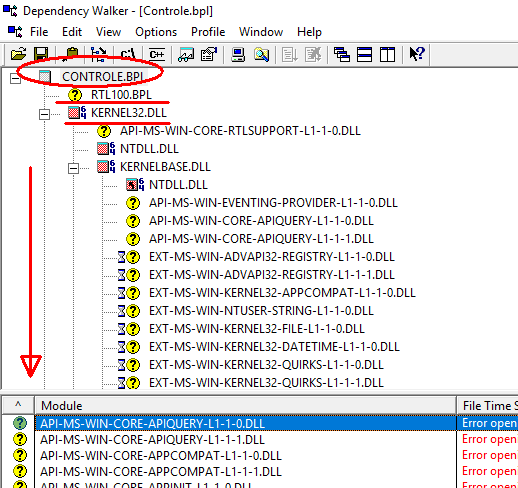Click 64-bit module icon beside KERNEL32.DLL
Image resolution: width=518 pixels, height=488 pixels.
[x=77, y=113]
